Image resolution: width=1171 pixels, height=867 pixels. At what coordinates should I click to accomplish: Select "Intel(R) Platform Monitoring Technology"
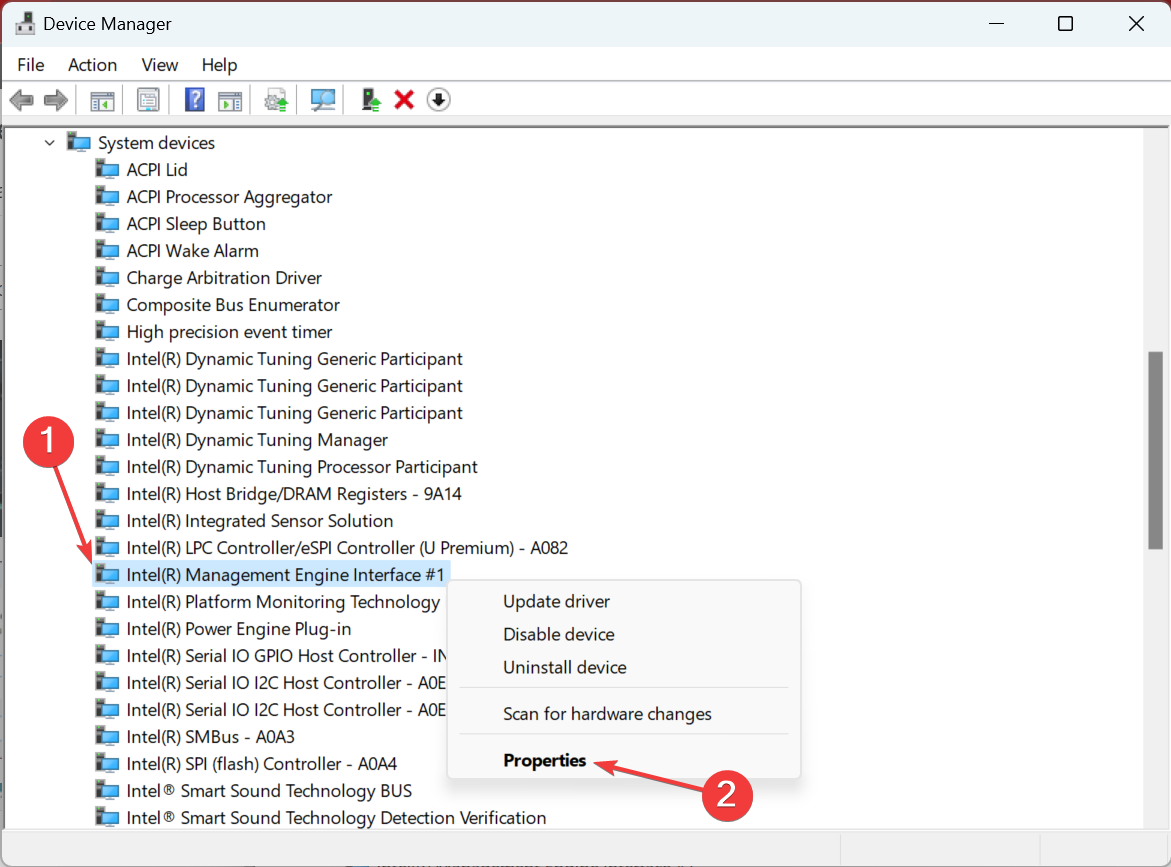coord(283,602)
